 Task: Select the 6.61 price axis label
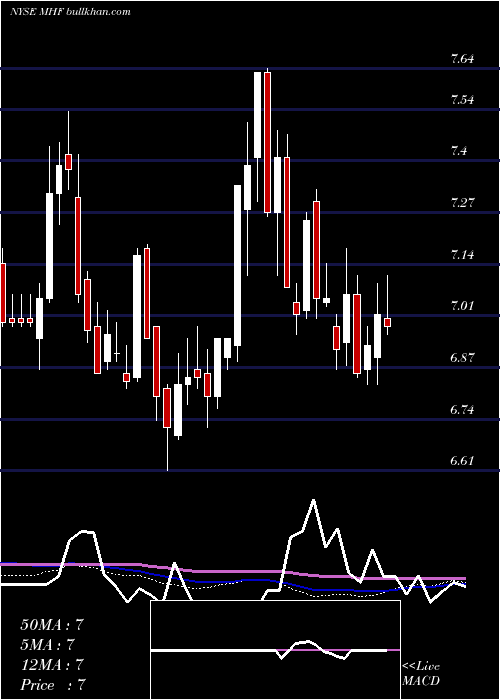click(x=462, y=461)
